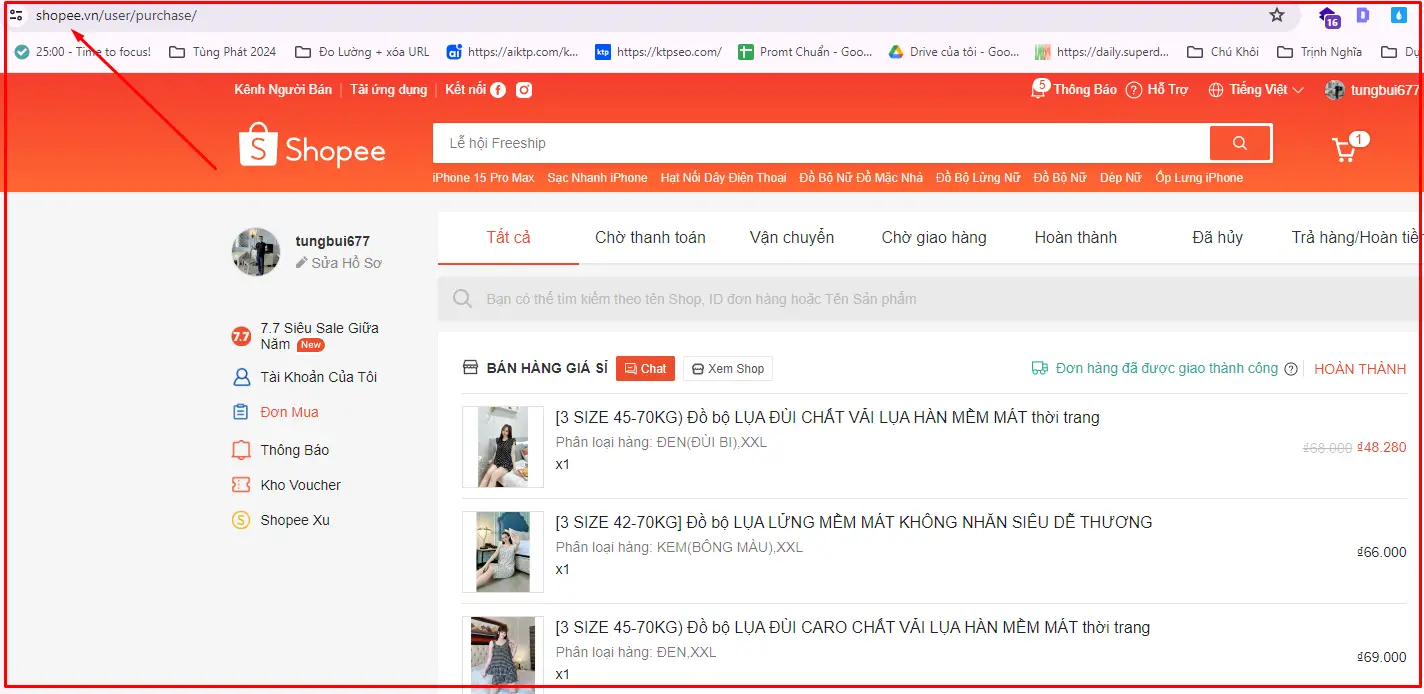Open the Tiếng Việt language dropdown

click(1256, 90)
